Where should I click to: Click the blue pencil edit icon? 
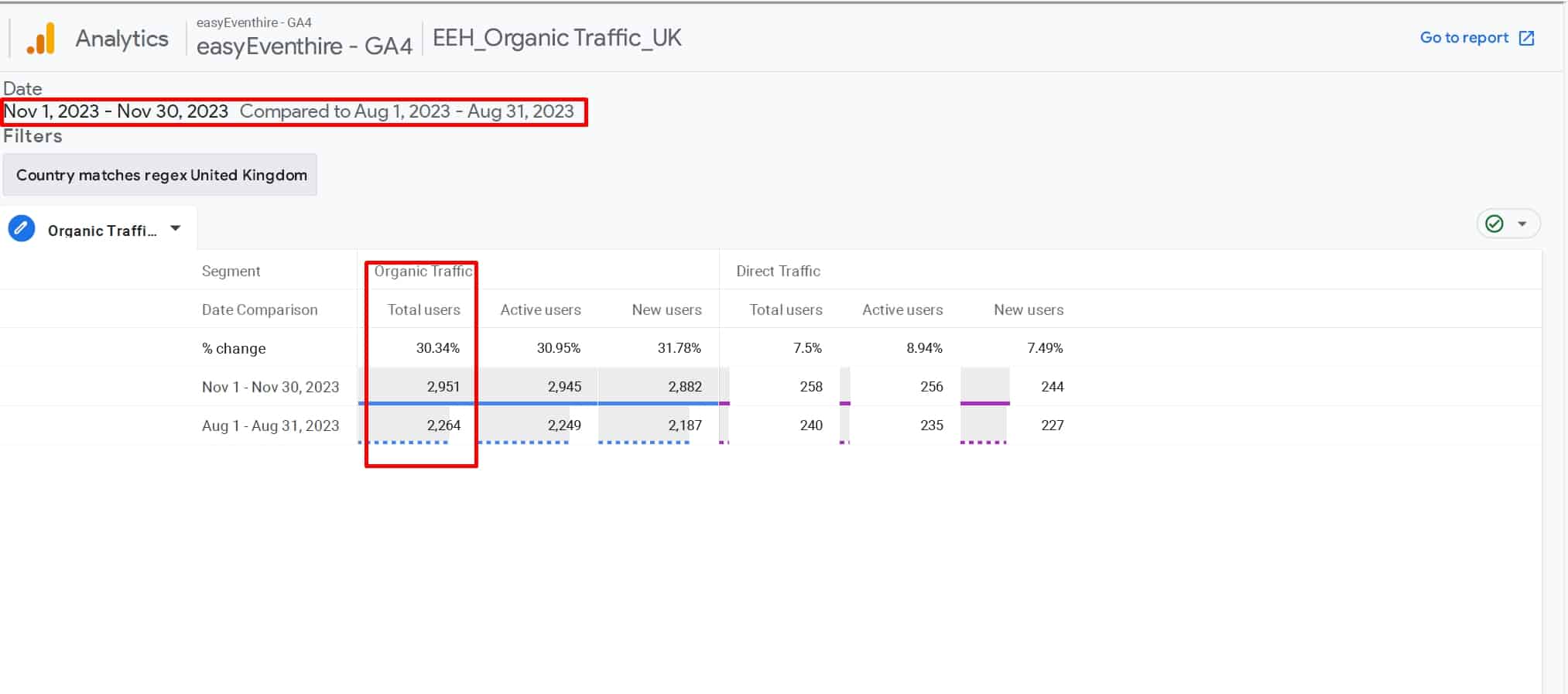click(x=22, y=229)
